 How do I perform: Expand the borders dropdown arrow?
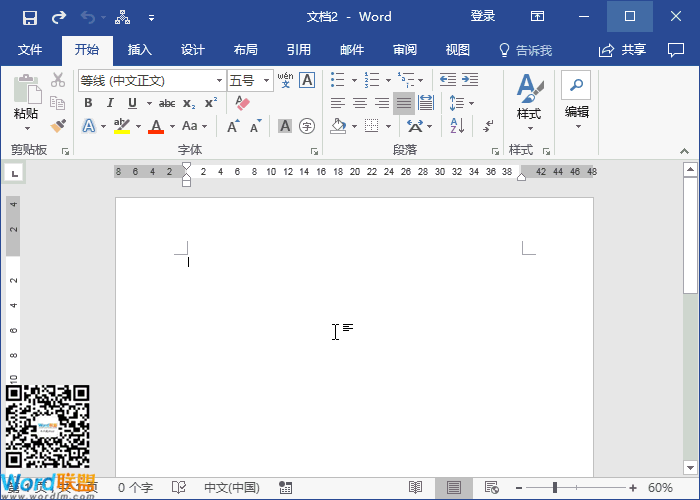coord(388,127)
